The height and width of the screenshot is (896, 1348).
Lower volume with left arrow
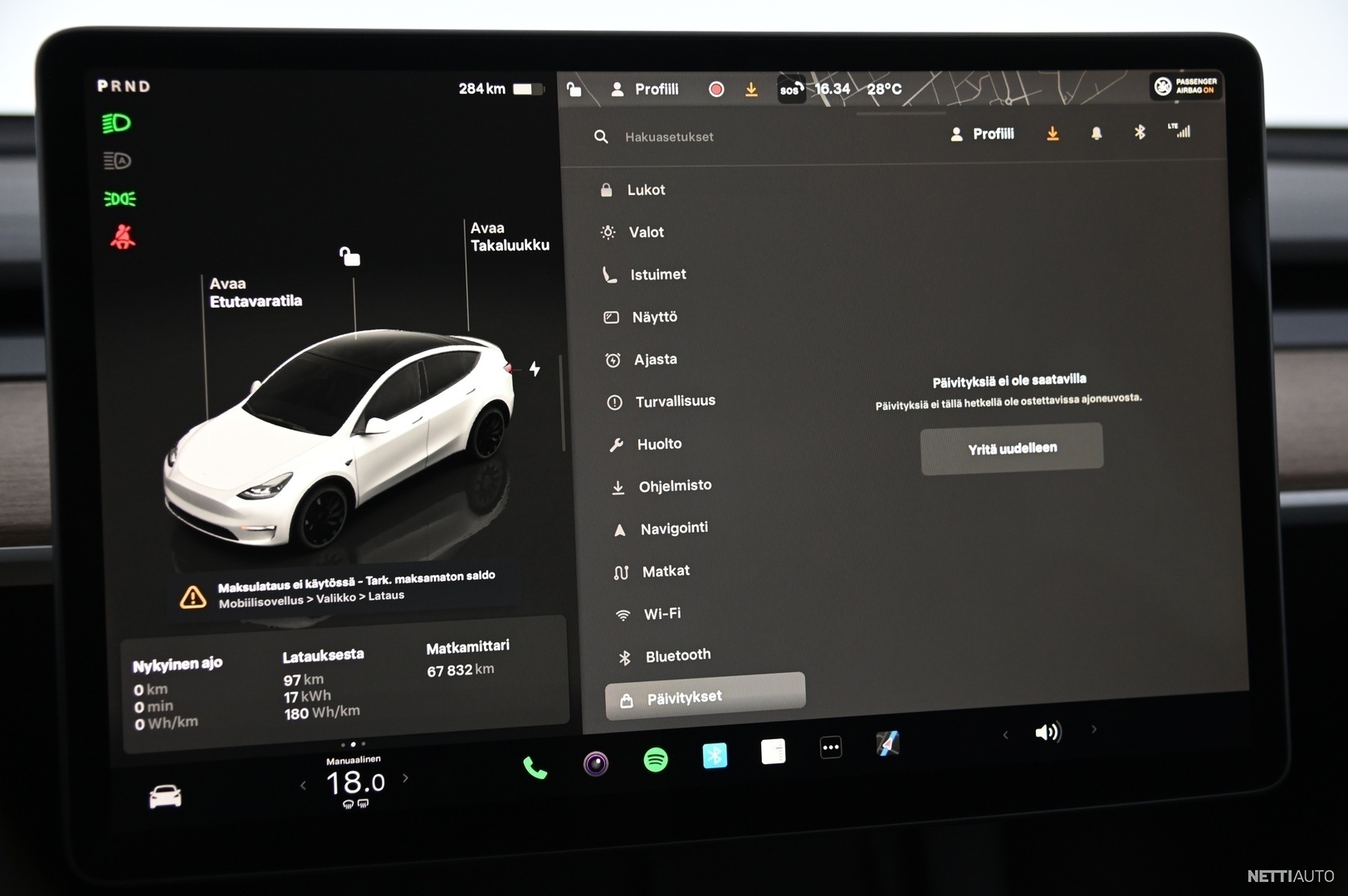point(1005,734)
